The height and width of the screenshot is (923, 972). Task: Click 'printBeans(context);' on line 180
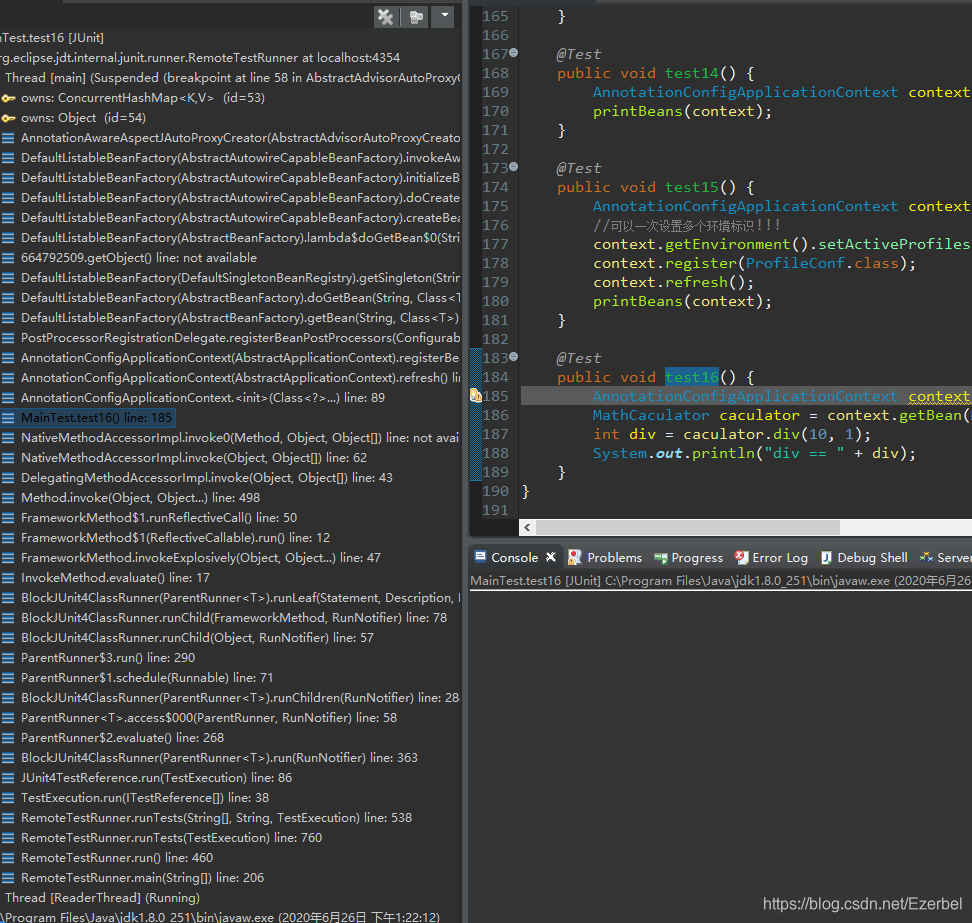tap(683, 301)
